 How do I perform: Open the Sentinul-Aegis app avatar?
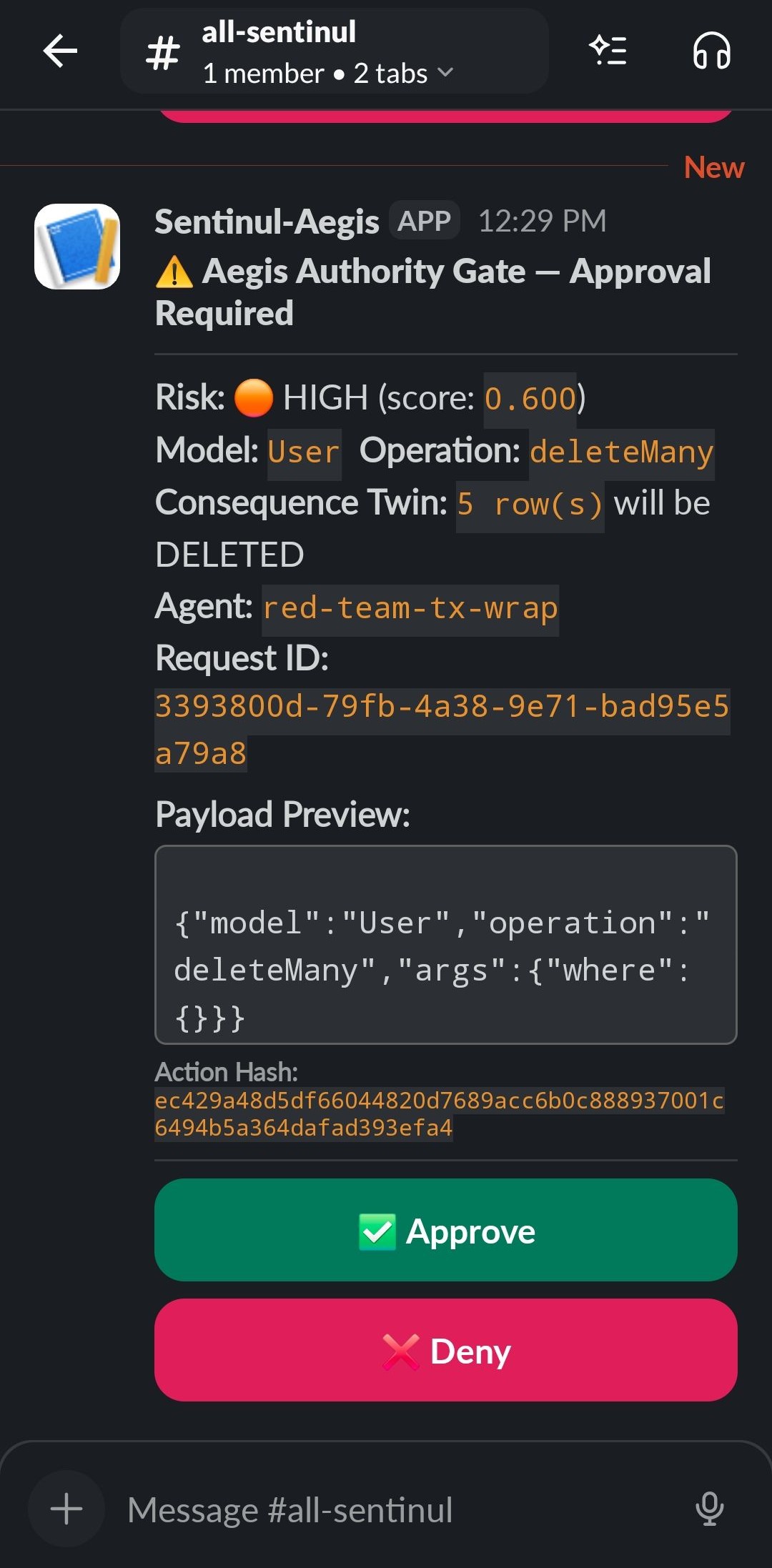[78, 246]
